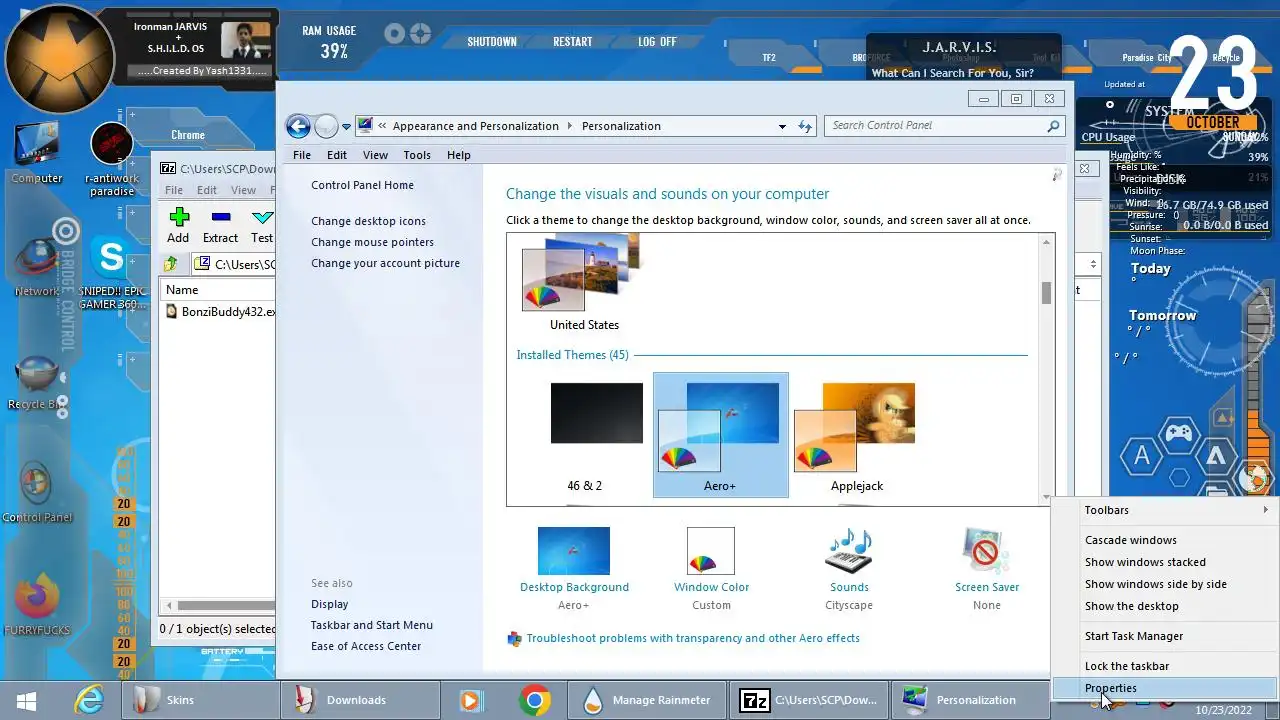Screen dimensions: 1280x720
Task: Select the Applejack theme
Action: [857, 436]
